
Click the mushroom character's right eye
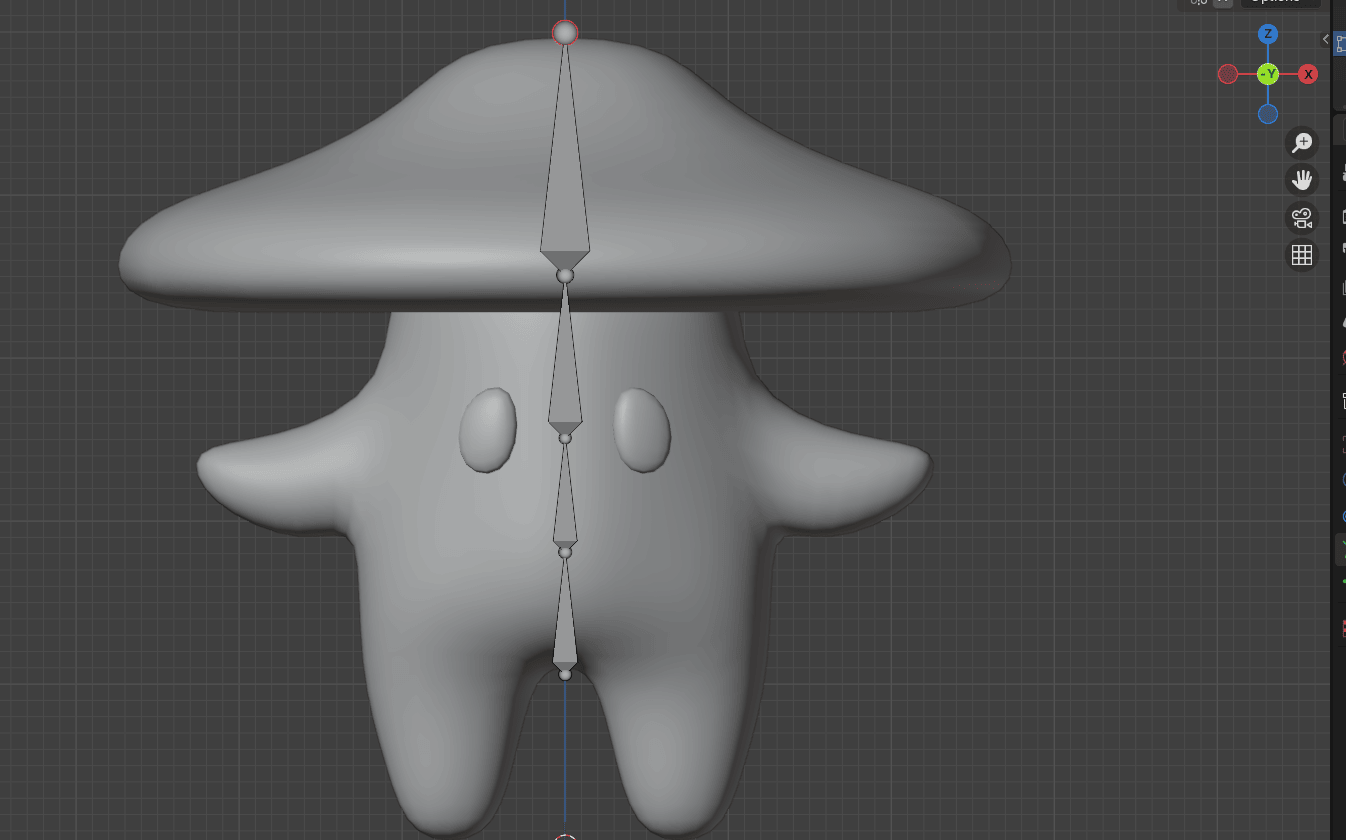point(642,430)
